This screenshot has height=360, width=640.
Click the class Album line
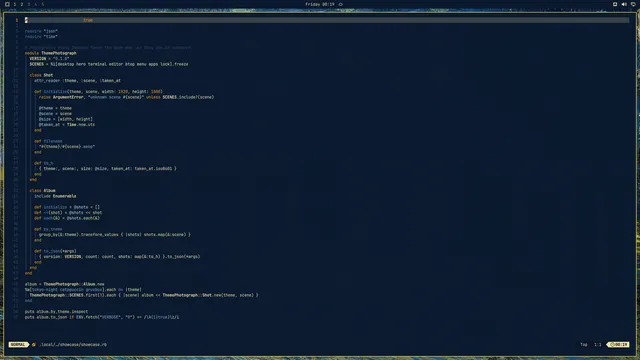42,191
